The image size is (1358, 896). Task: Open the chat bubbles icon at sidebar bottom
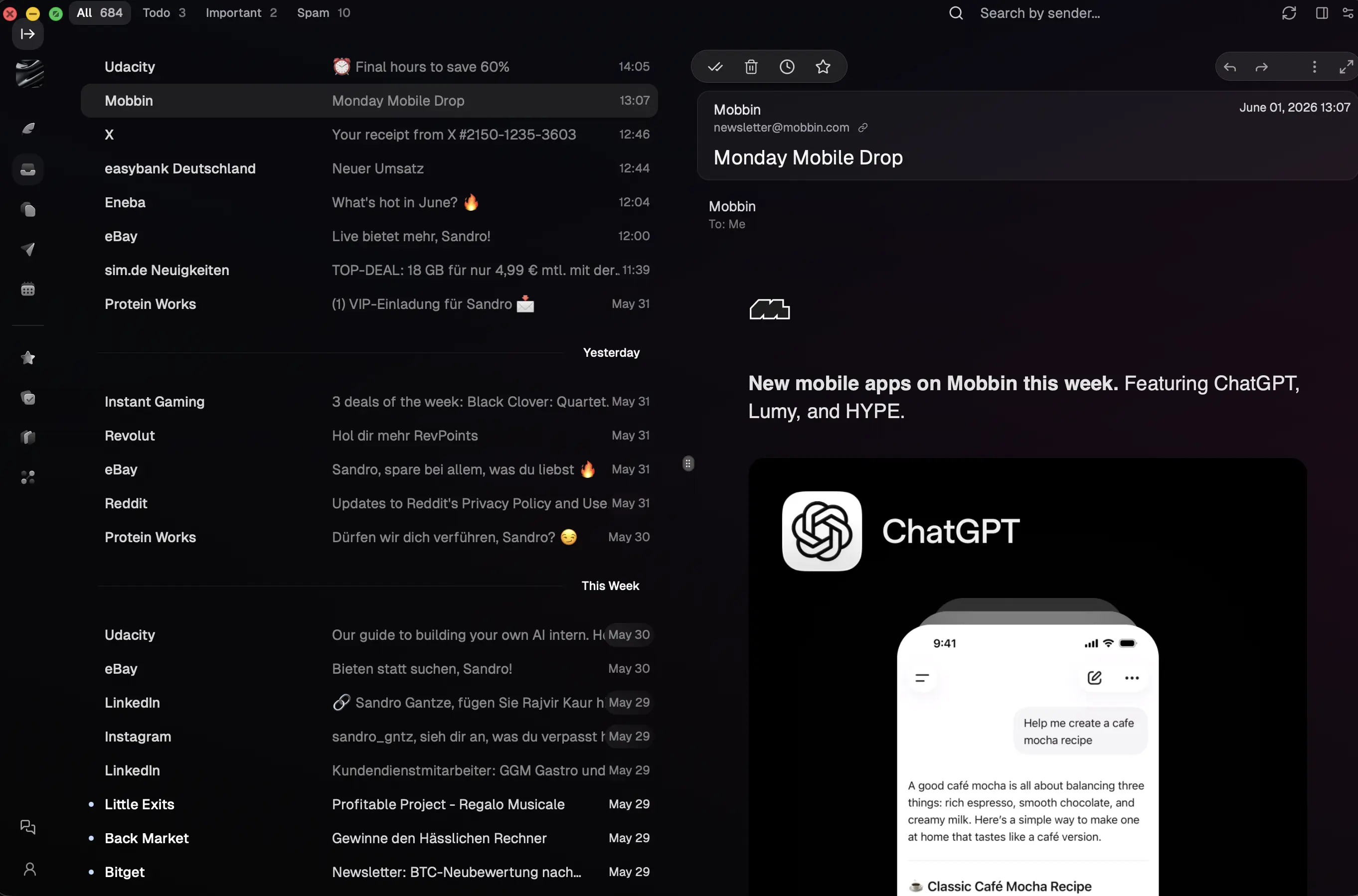(28, 827)
